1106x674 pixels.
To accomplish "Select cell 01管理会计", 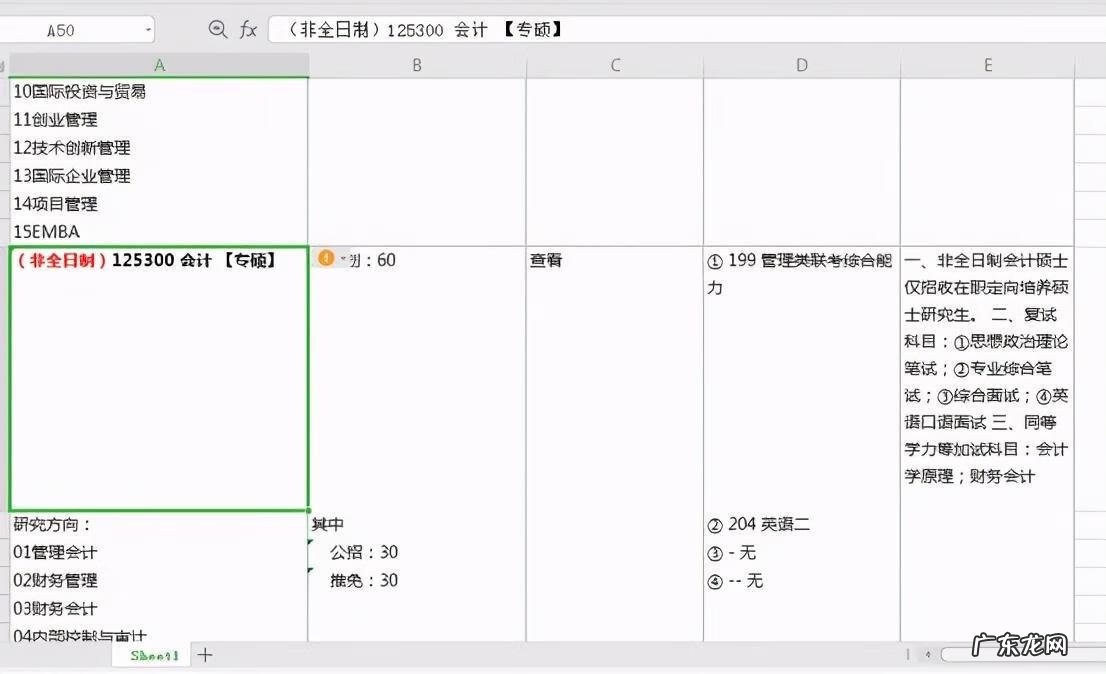I will pyautogui.click(x=159, y=552).
